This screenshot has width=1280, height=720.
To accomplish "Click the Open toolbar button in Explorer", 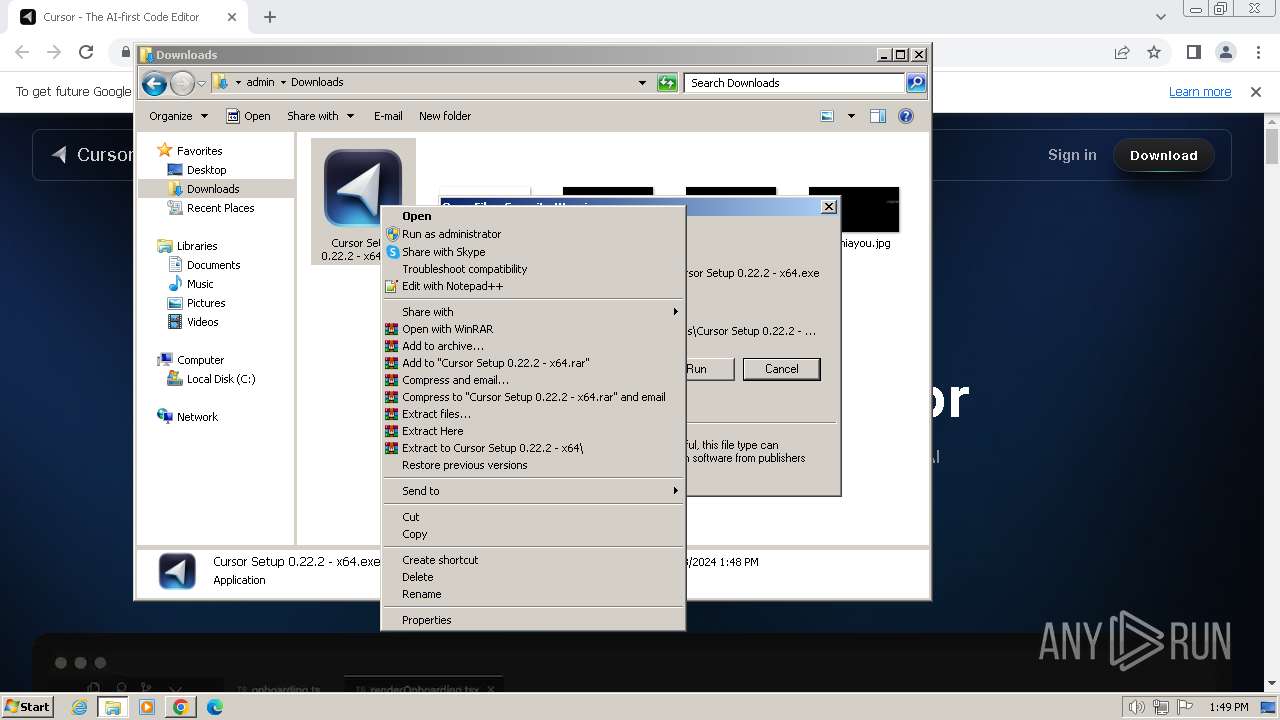I will [x=248, y=116].
